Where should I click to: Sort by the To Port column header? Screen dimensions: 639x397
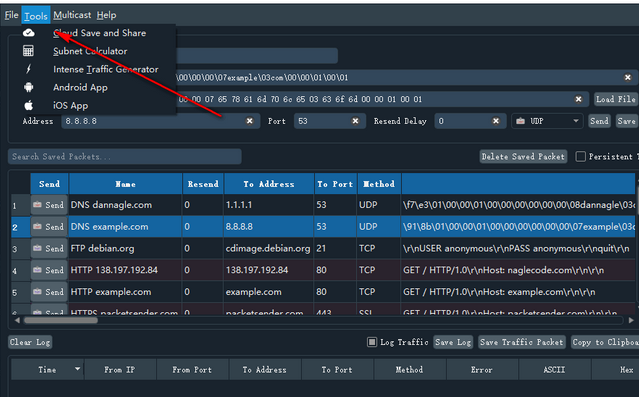point(335,184)
